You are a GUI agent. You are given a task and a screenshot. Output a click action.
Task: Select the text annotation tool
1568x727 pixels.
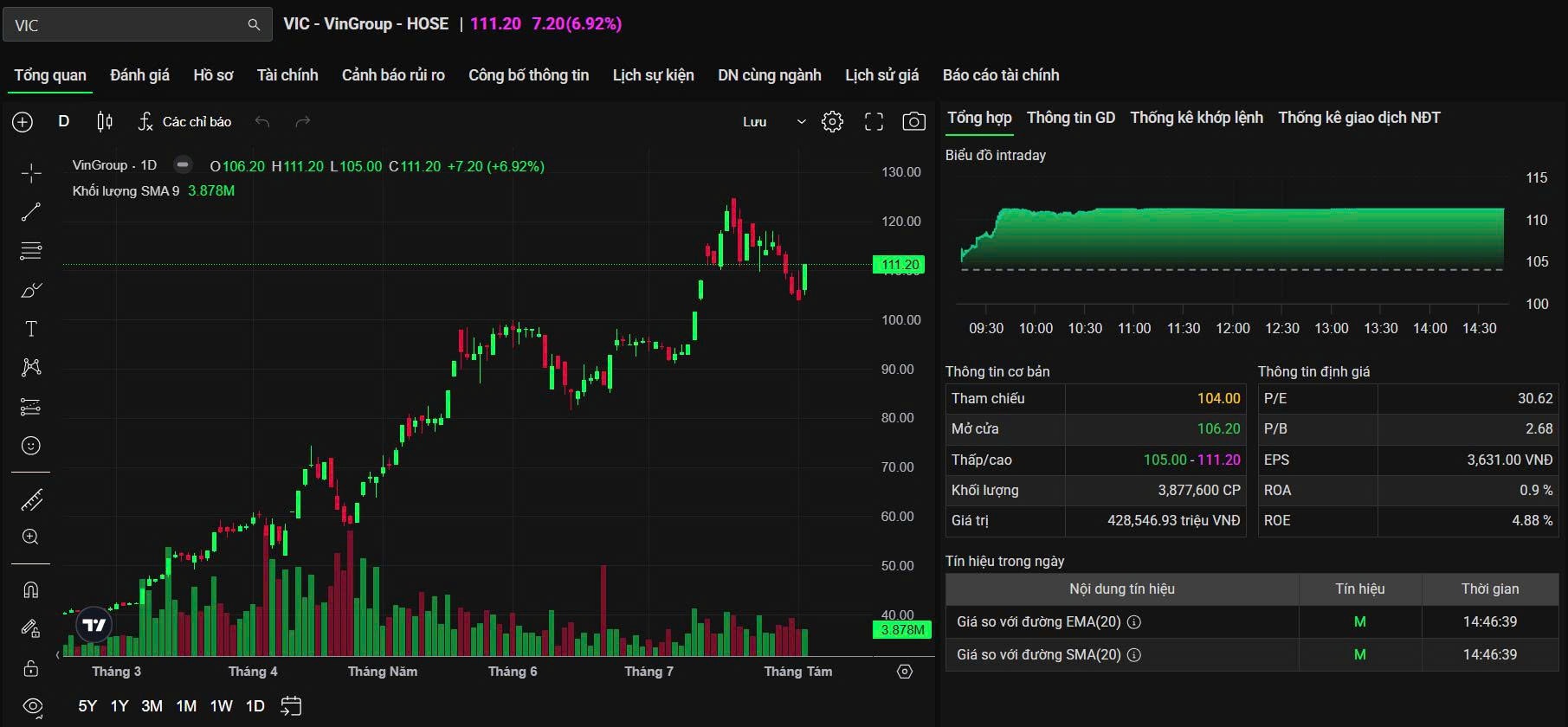click(x=31, y=329)
